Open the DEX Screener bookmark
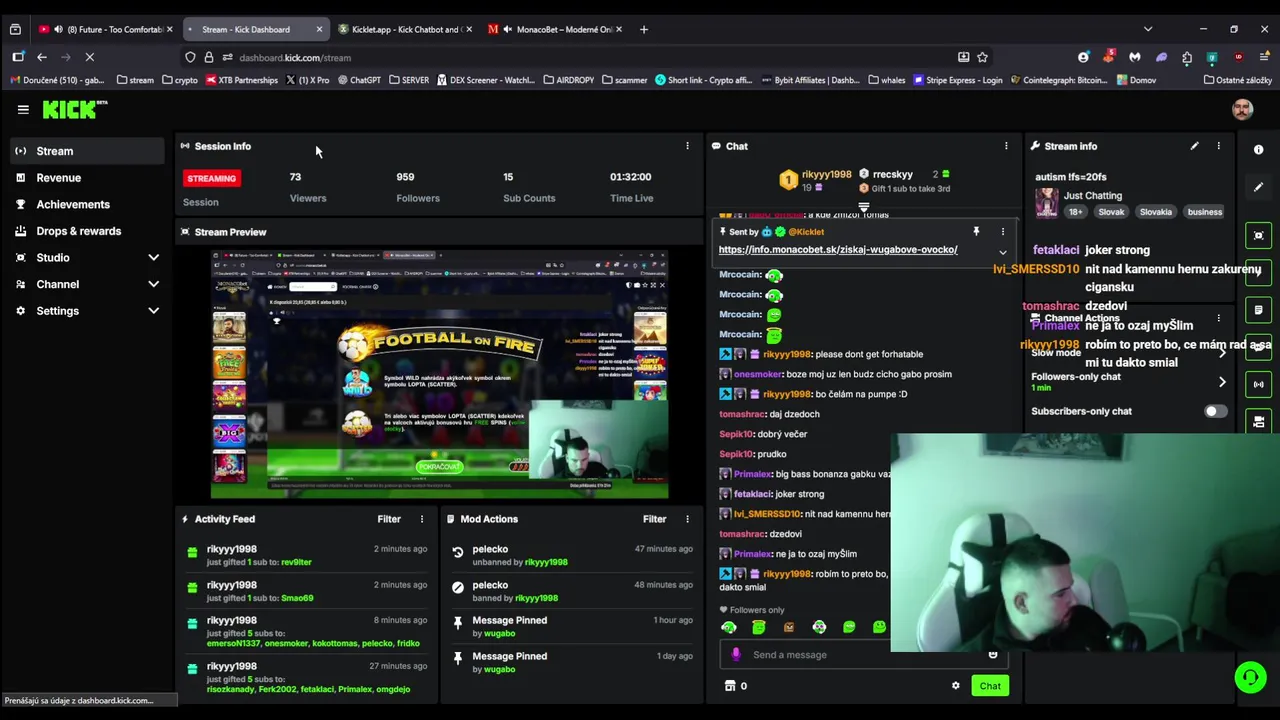The width and height of the screenshot is (1280, 720). (x=486, y=80)
